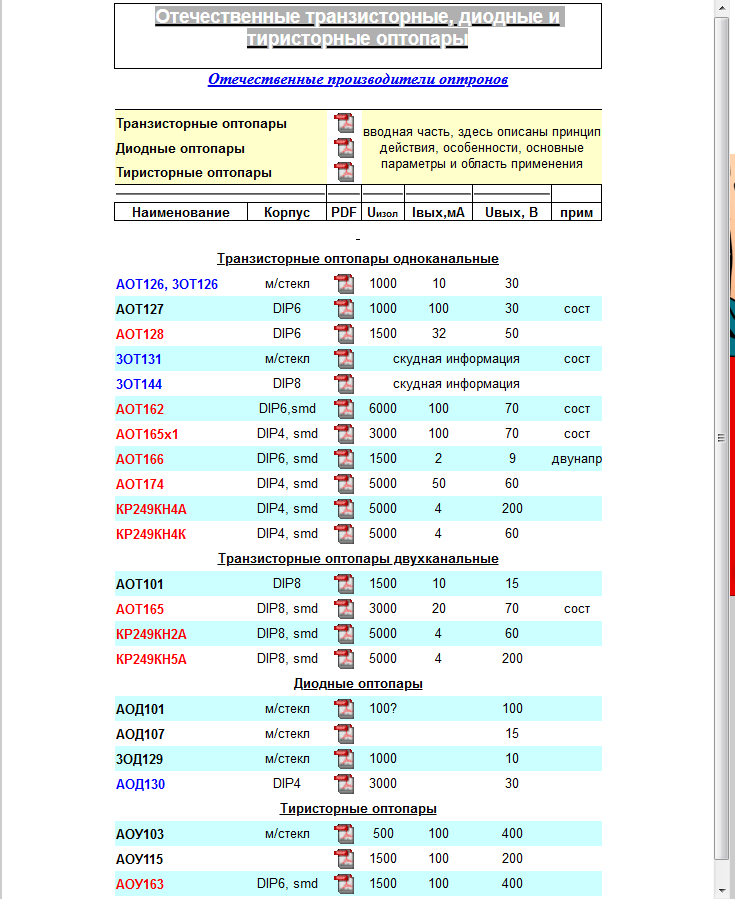
Task: Open PDF icon for АОУ103 thyristor optocoupler
Action: [x=344, y=834]
